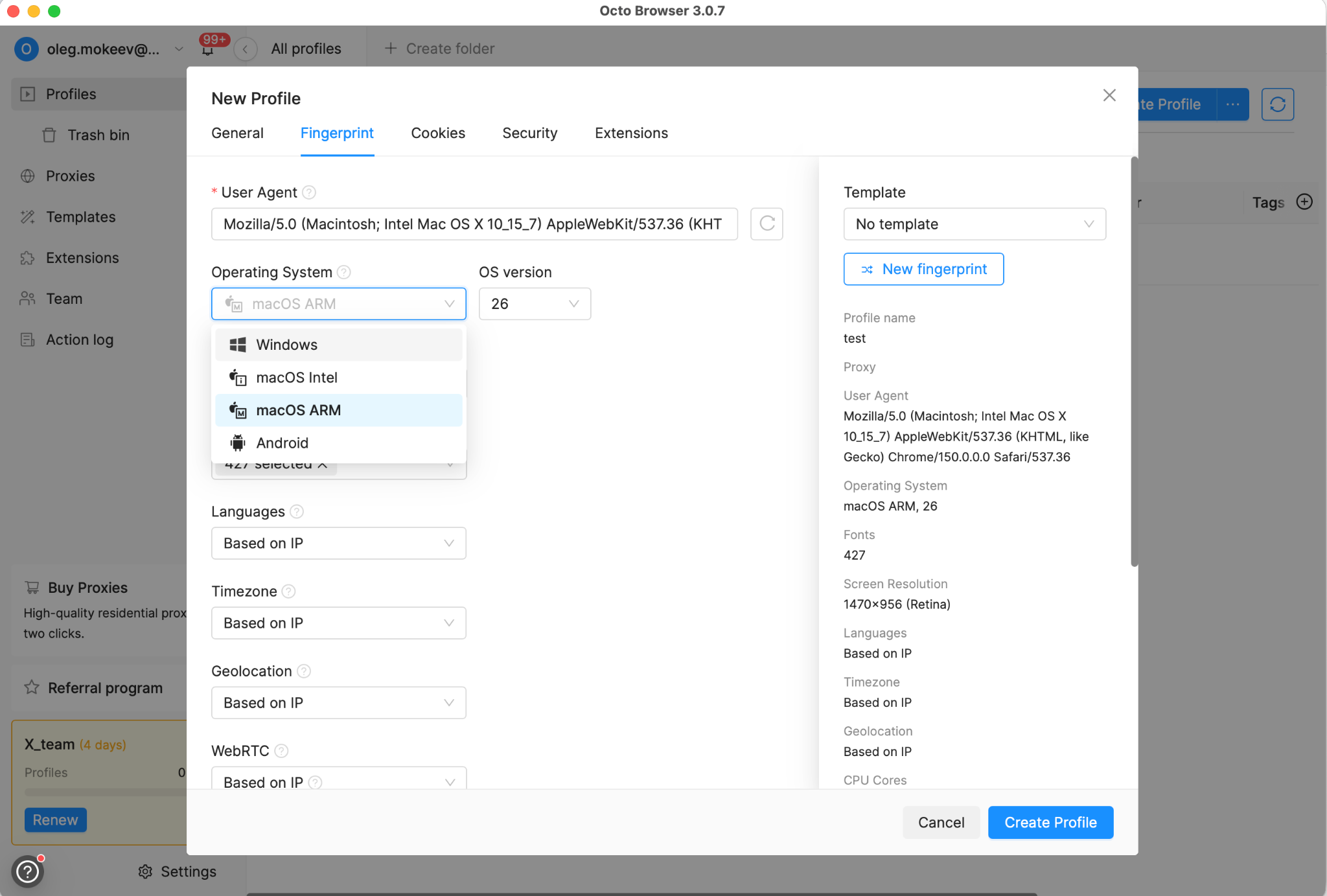This screenshot has height=896, width=1327.
Task: Open Team in the sidebar
Action: click(51, 299)
